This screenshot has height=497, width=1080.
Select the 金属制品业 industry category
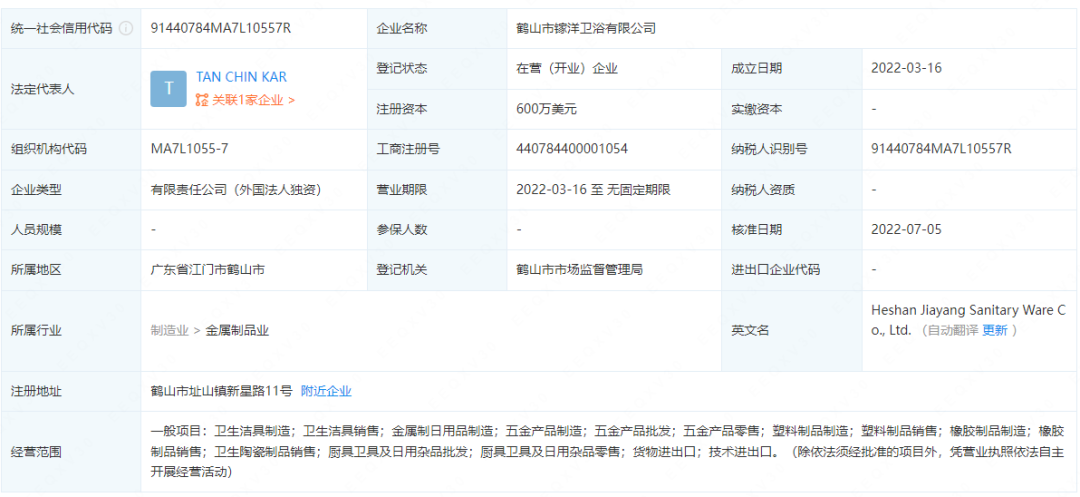point(237,330)
